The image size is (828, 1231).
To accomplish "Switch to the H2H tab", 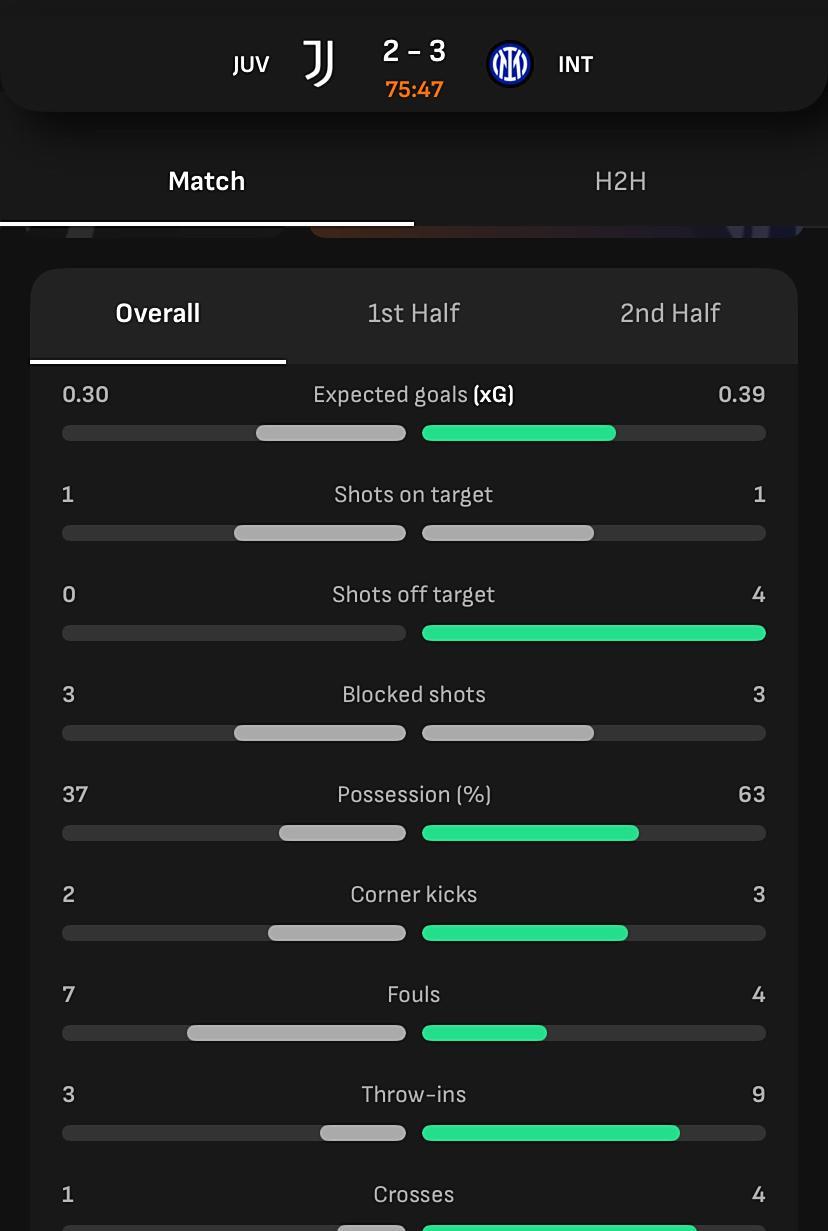I will 620,181.
